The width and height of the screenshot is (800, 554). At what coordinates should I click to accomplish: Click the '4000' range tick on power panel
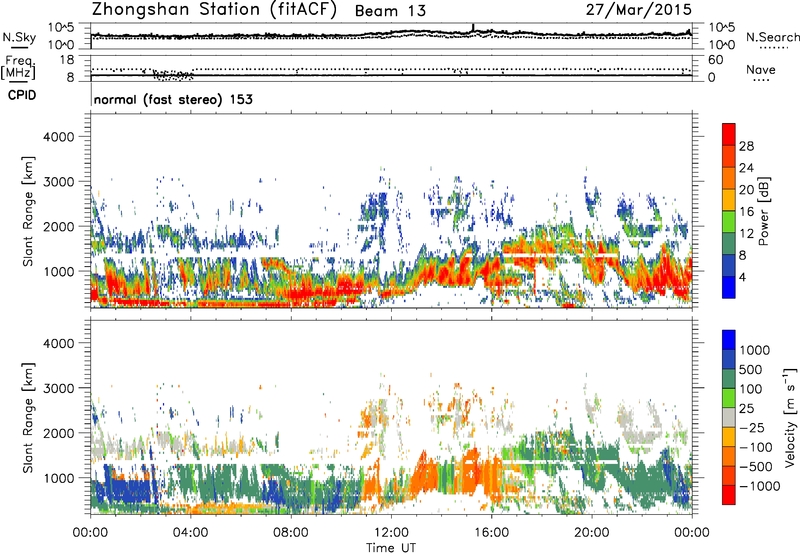(58, 136)
